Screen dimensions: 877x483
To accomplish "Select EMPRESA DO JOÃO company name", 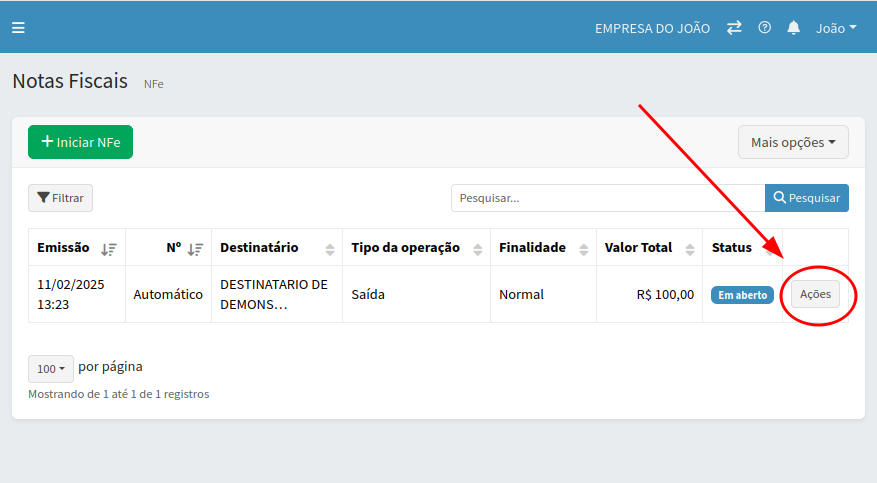I will (652, 28).
